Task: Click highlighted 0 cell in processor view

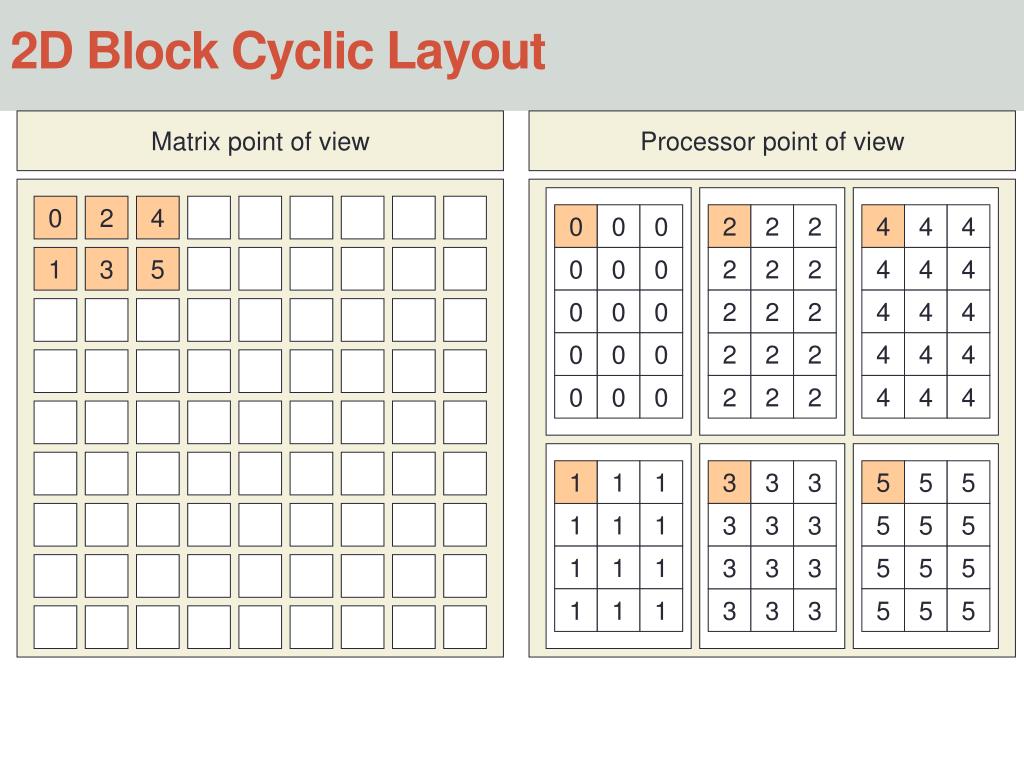Action: (575, 226)
